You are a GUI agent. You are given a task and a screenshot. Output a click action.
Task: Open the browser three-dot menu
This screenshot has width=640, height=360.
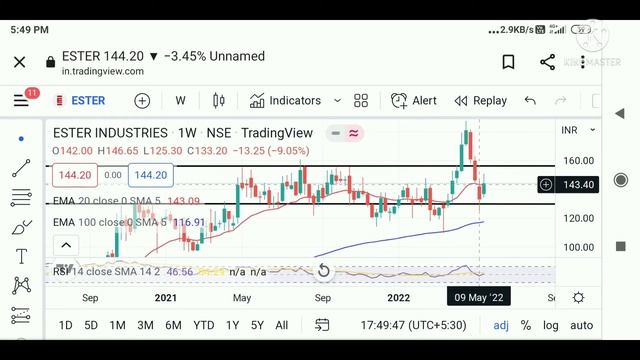[583, 62]
